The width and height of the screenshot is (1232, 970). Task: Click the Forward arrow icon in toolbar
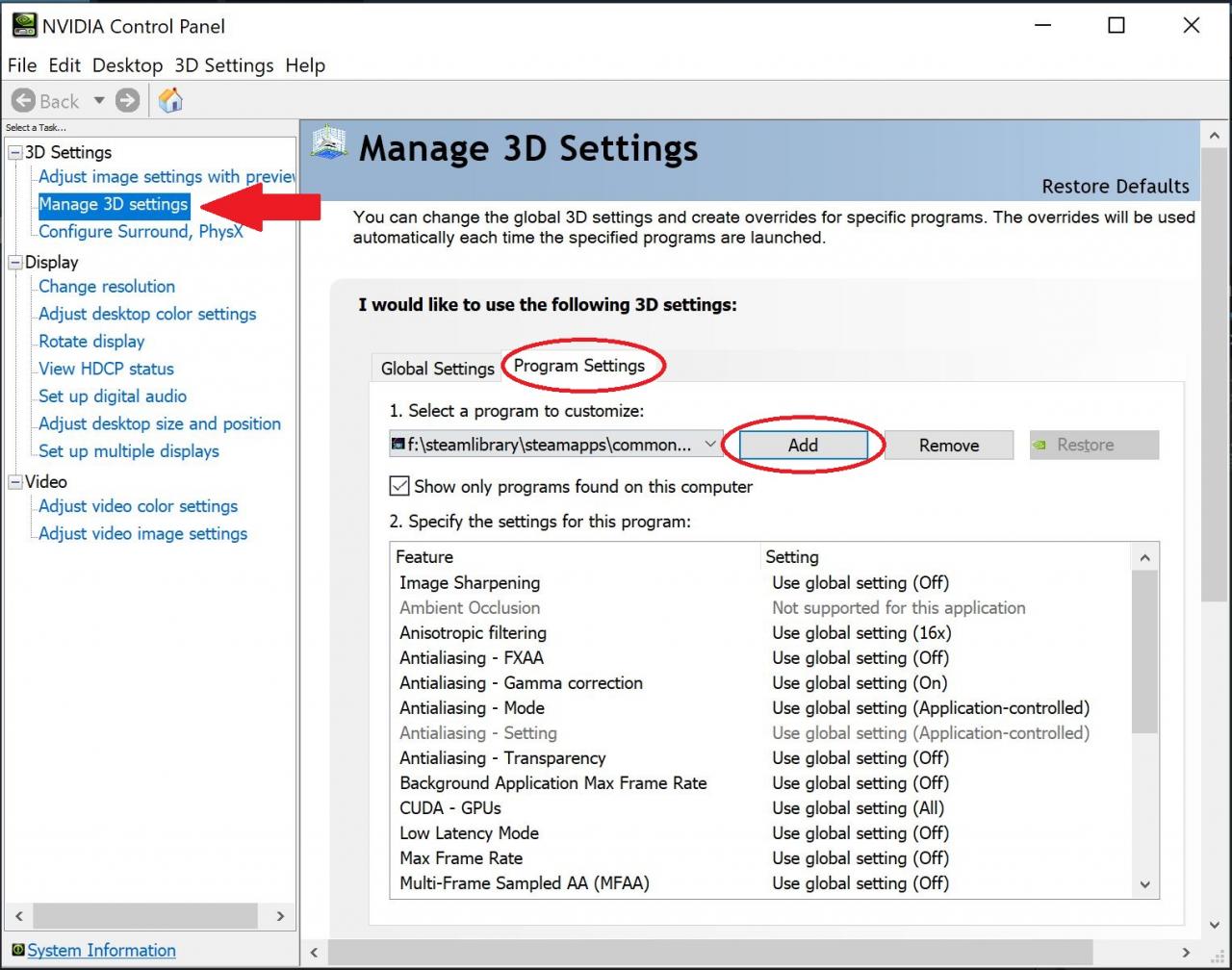click(127, 100)
